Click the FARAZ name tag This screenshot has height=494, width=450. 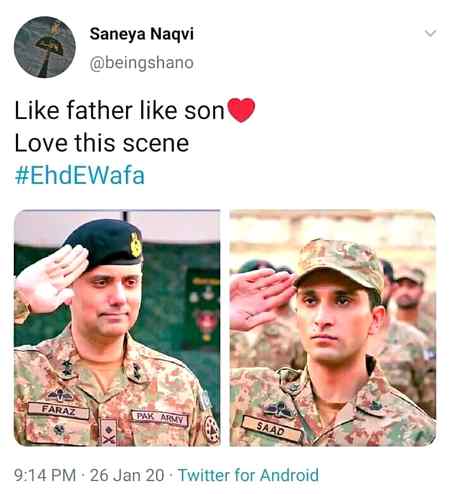[x=58, y=410]
